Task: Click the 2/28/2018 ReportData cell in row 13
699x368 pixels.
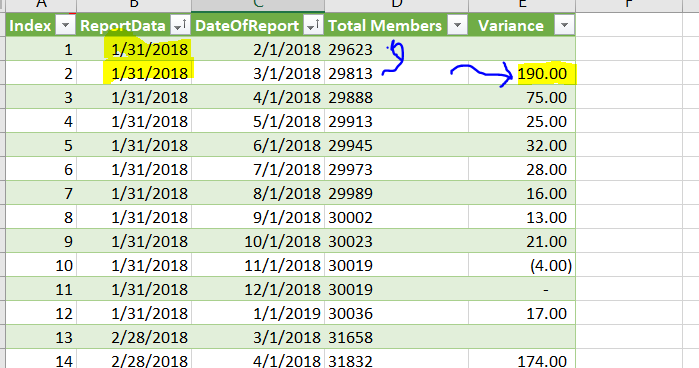Action: pyautogui.click(x=134, y=337)
